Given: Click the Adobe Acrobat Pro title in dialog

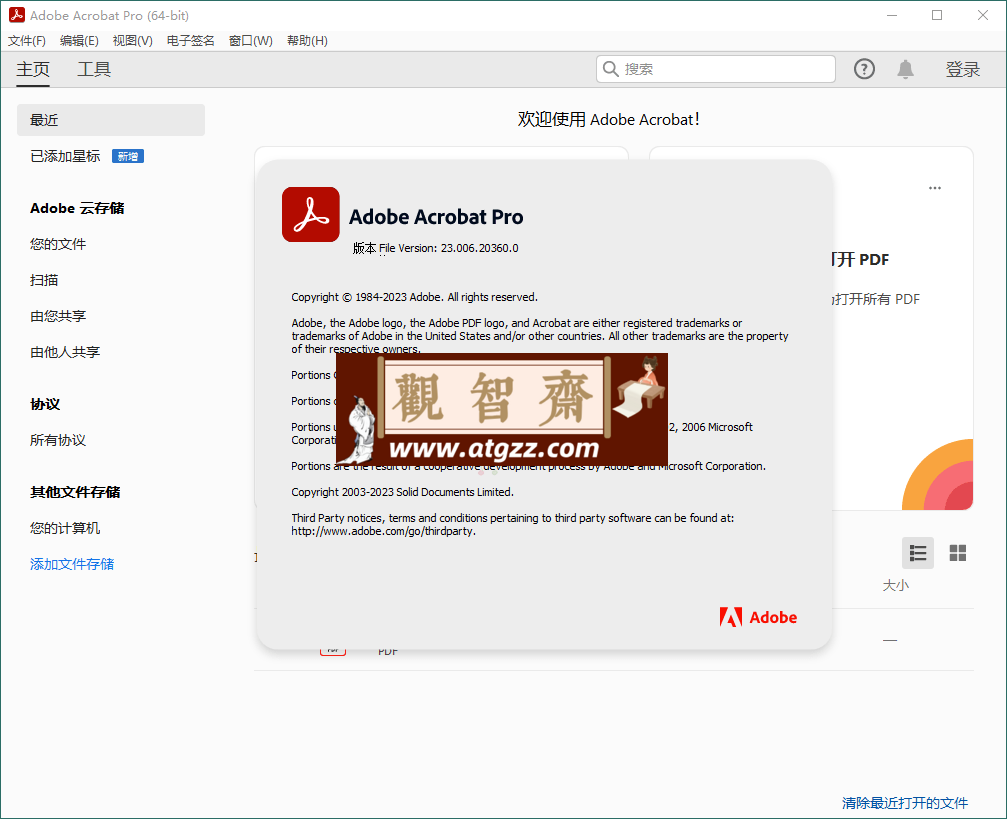Looking at the screenshot, I should [436, 217].
